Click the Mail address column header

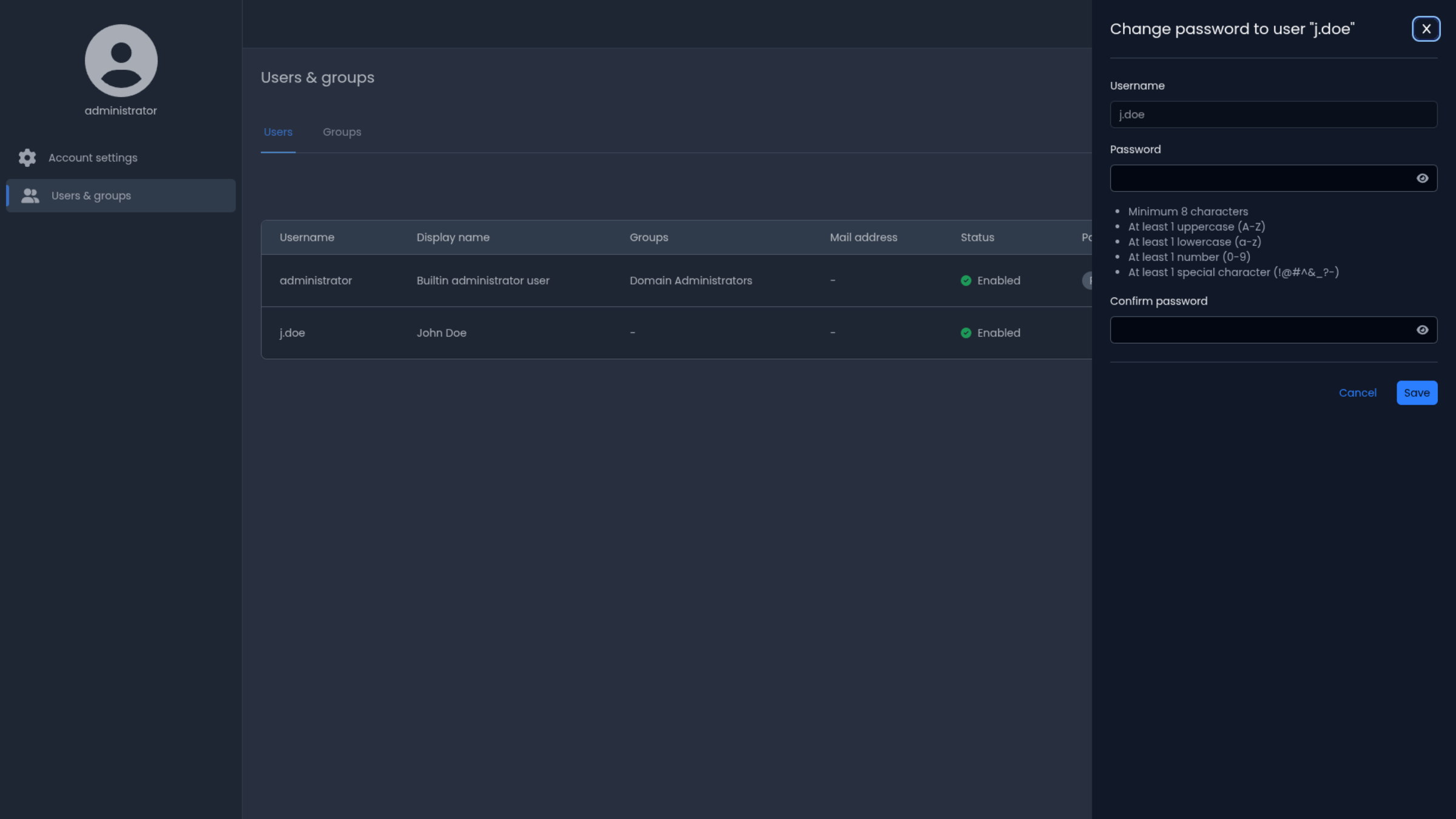click(863, 237)
